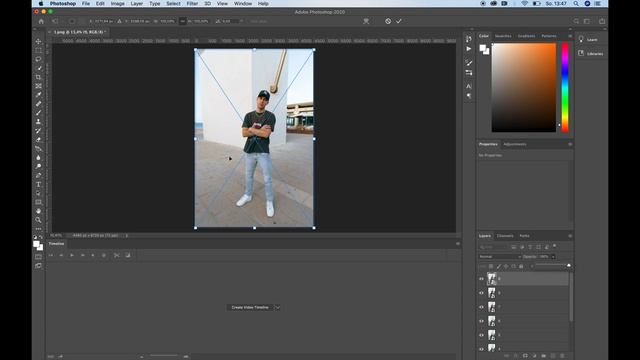Screen dimensions: 640x360
Task: Select the Rectangle shape tool
Action: pos(38,202)
